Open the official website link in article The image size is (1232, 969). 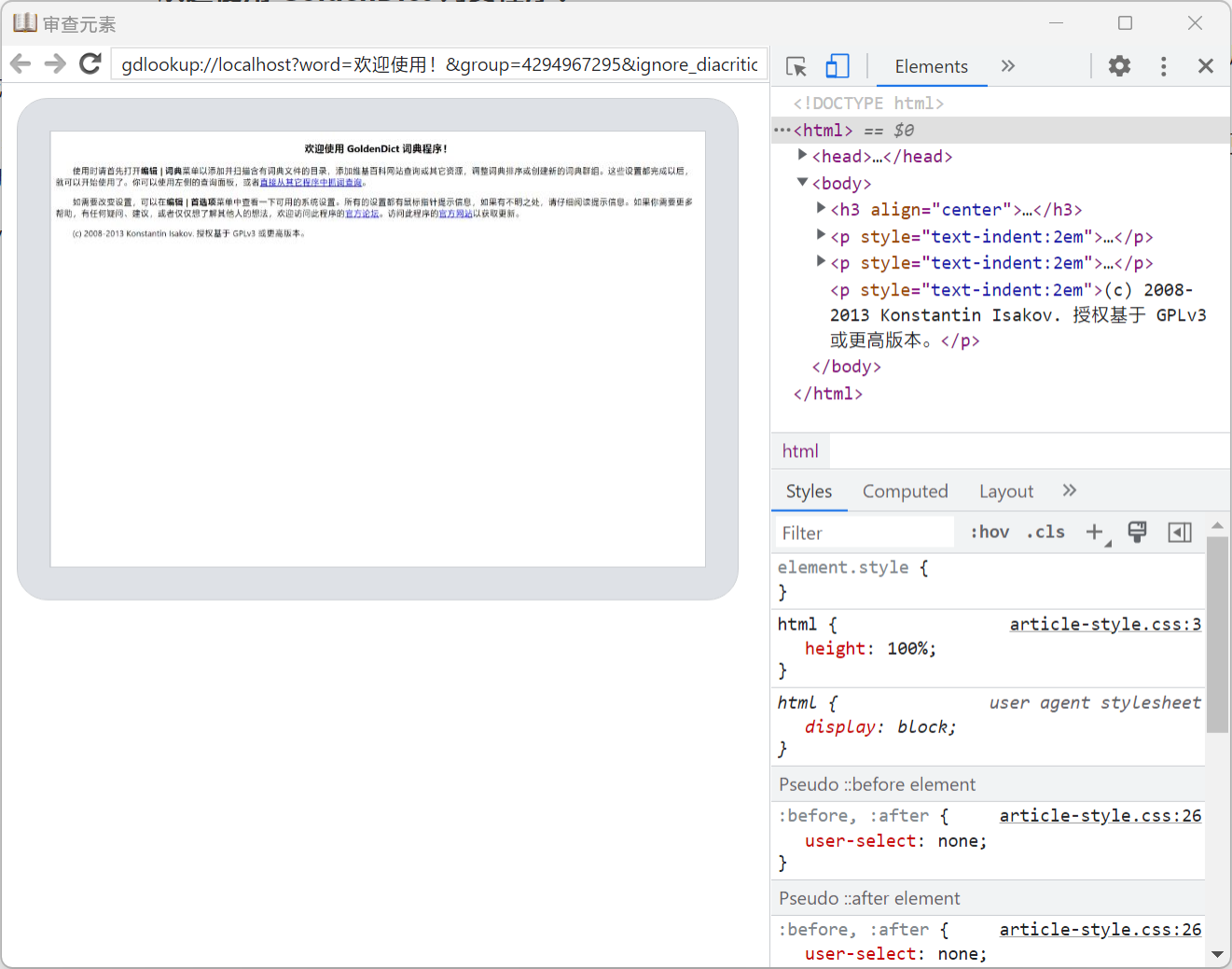[x=455, y=214]
